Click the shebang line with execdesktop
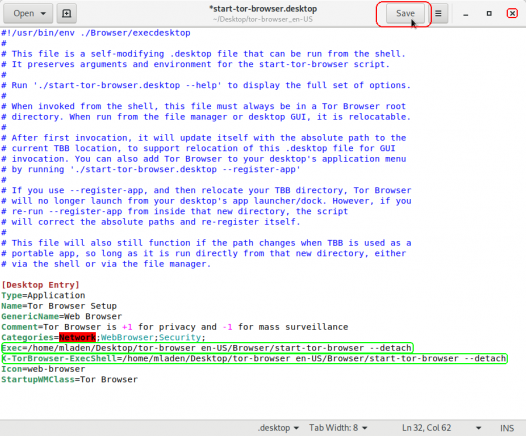Image resolution: width=526 pixels, height=436 pixels. pyautogui.click(x=96, y=33)
